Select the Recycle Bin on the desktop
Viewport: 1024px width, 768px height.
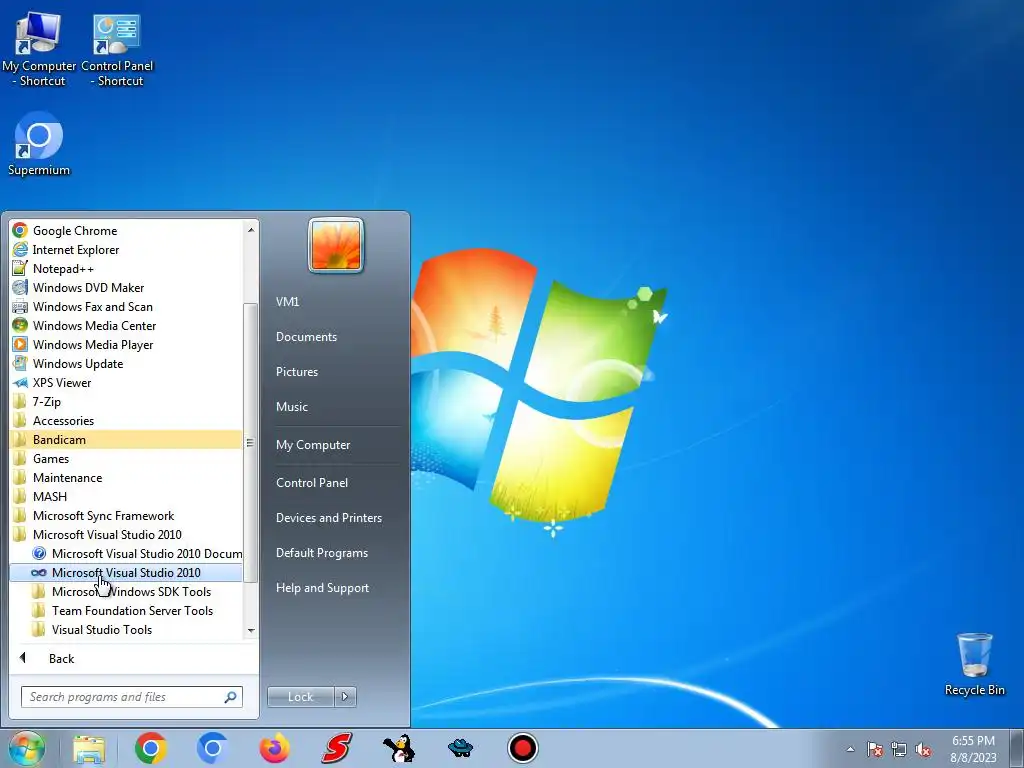(974, 664)
